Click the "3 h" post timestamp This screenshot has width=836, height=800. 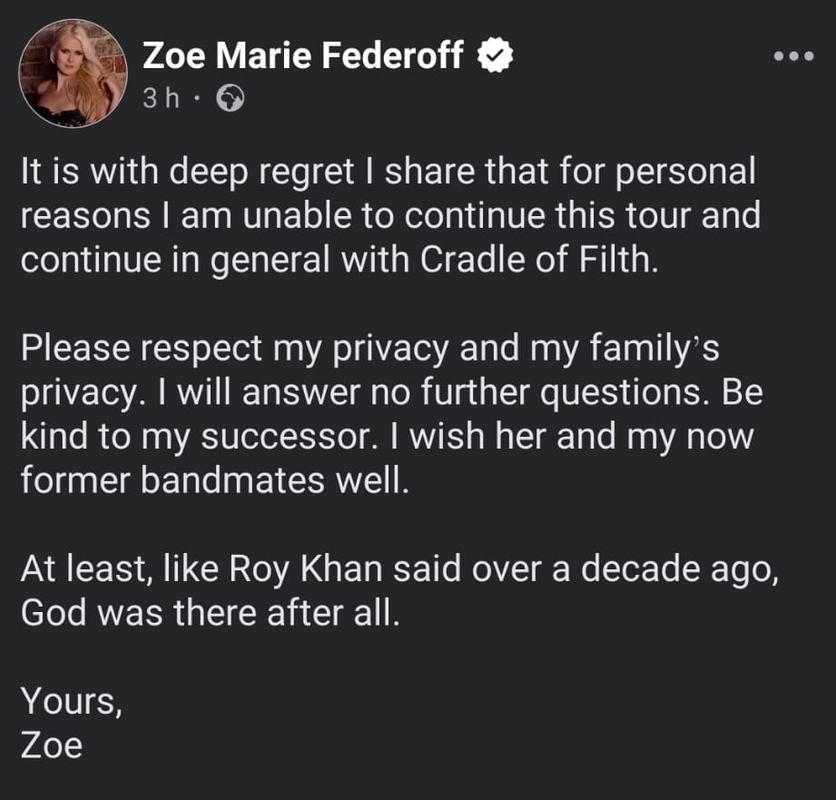coord(160,99)
